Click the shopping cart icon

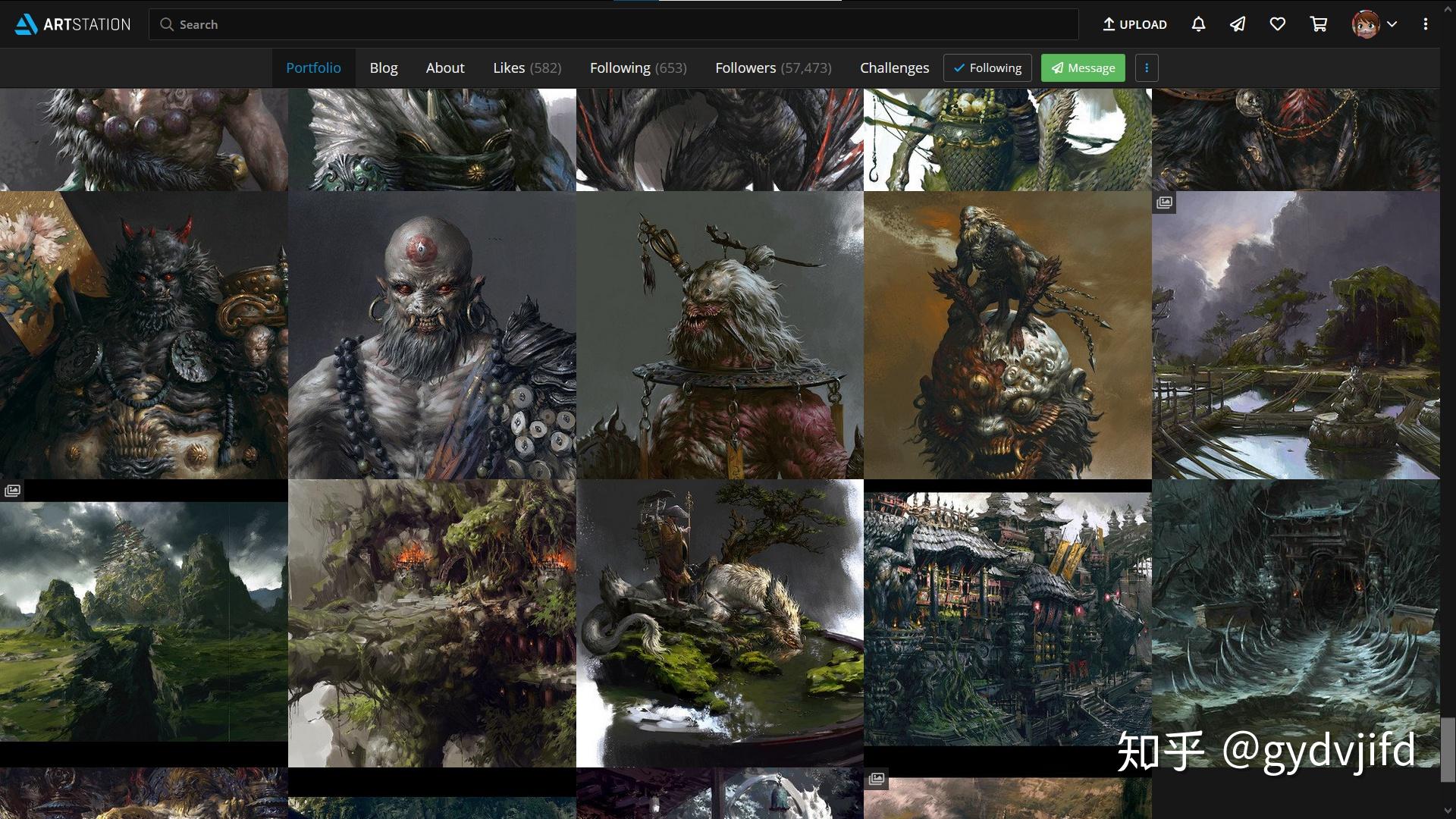pyautogui.click(x=1318, y=24)
